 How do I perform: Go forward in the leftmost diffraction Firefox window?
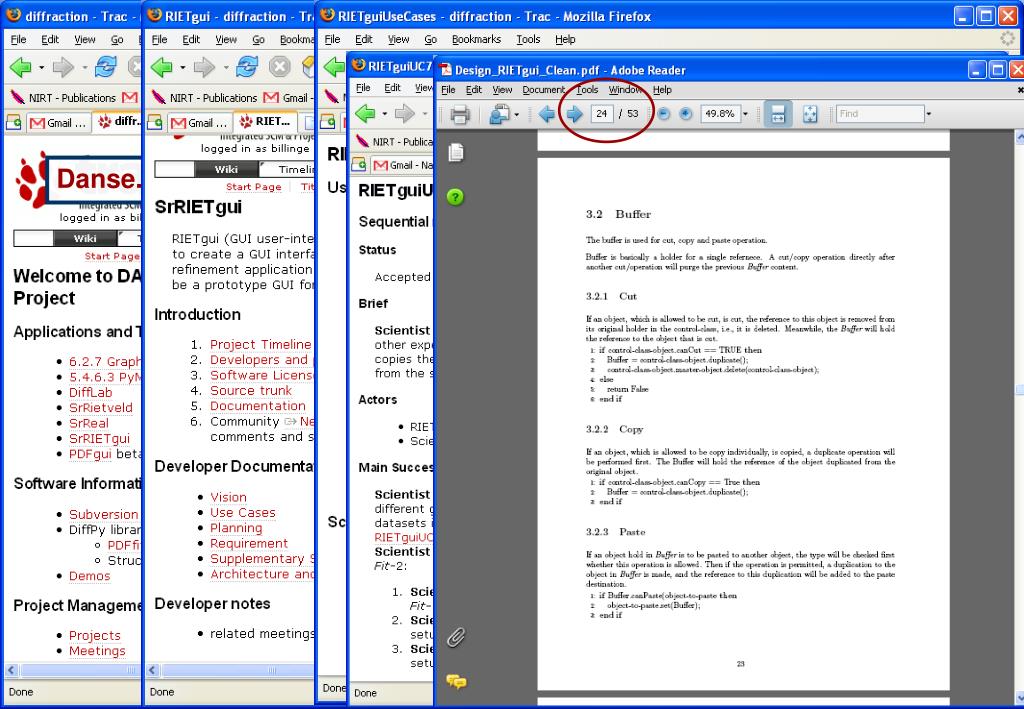click(x=63, y=67)
